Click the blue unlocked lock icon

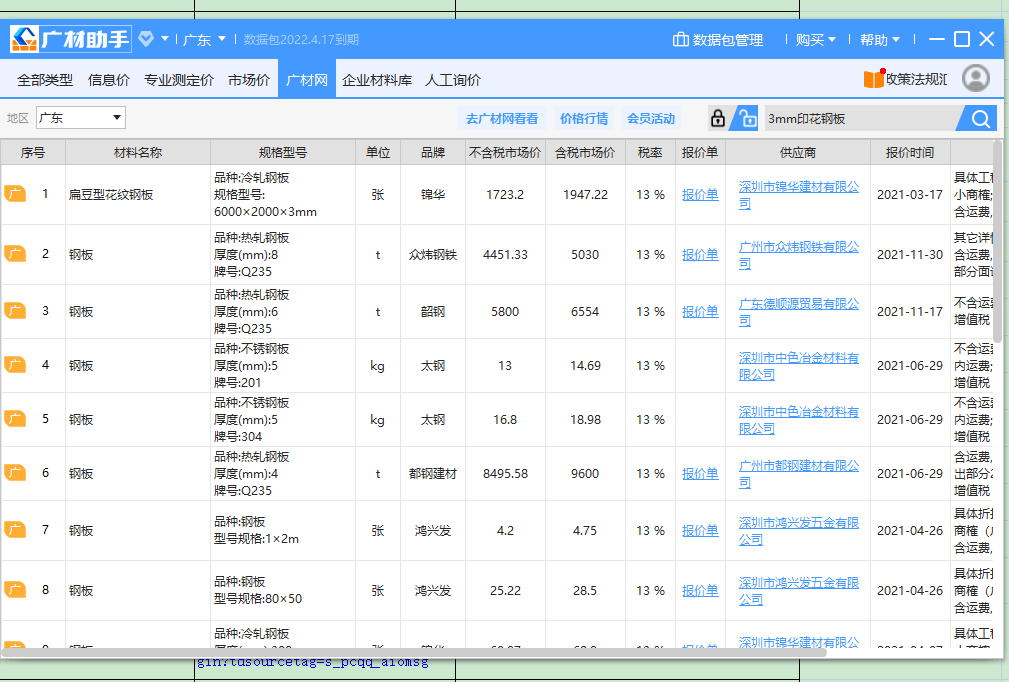coord(746,118)
